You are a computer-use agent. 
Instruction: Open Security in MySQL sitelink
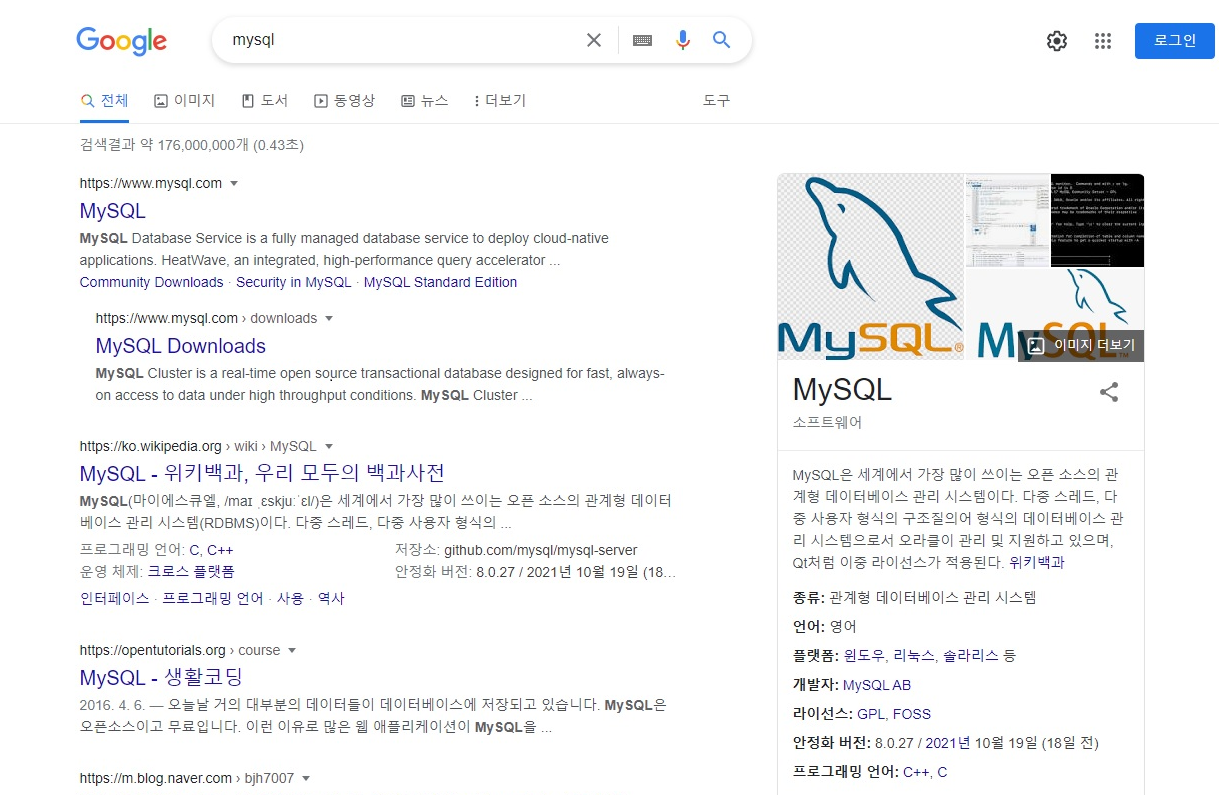294,282
